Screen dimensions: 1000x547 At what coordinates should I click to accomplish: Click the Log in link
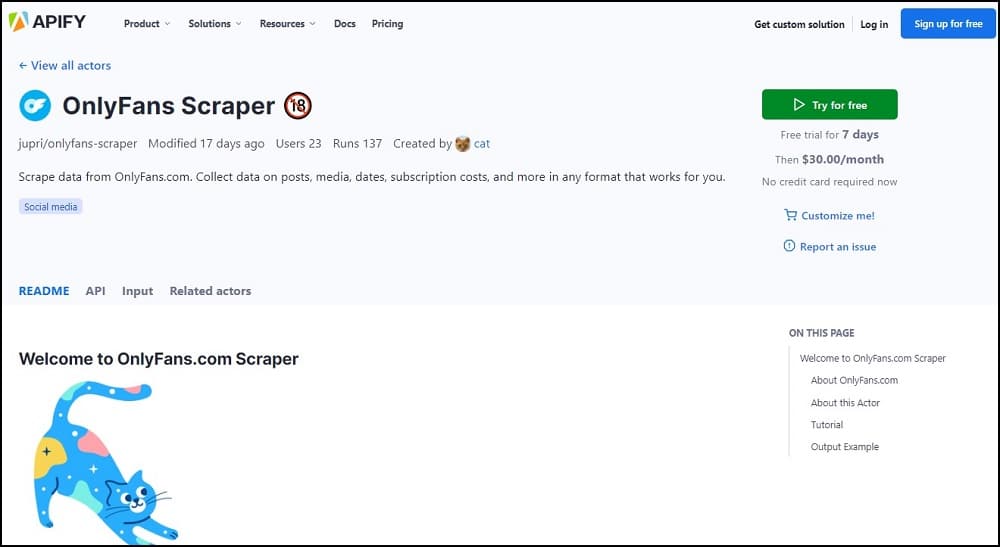[x=874, y=24]
